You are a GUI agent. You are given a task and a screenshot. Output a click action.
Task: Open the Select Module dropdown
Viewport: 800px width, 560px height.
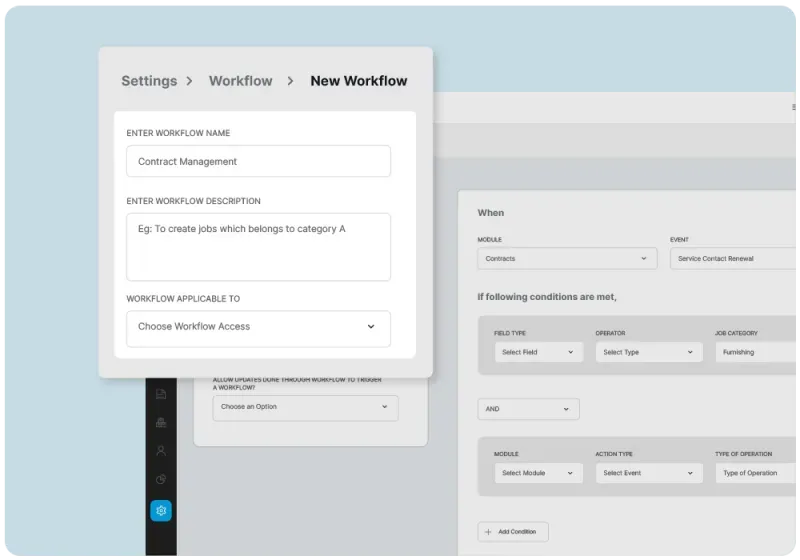click(x=538, y=473)
